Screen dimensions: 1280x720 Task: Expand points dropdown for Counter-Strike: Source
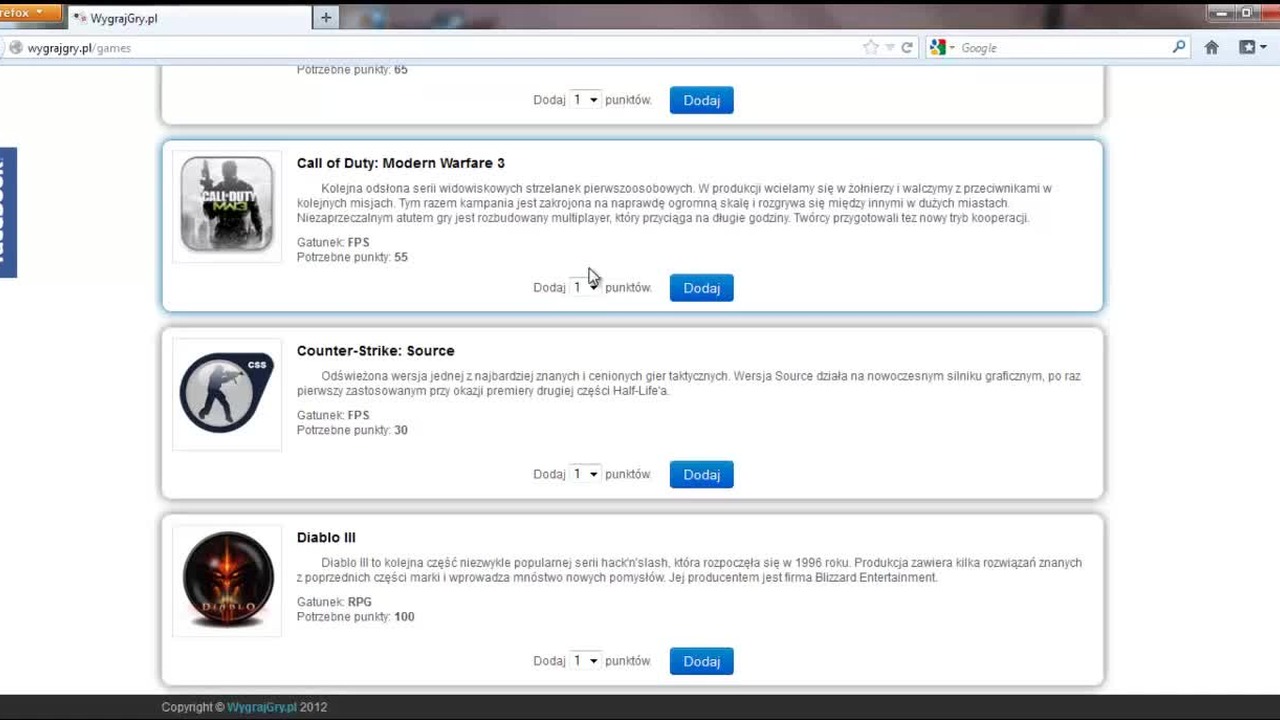(x=585, y=474)
